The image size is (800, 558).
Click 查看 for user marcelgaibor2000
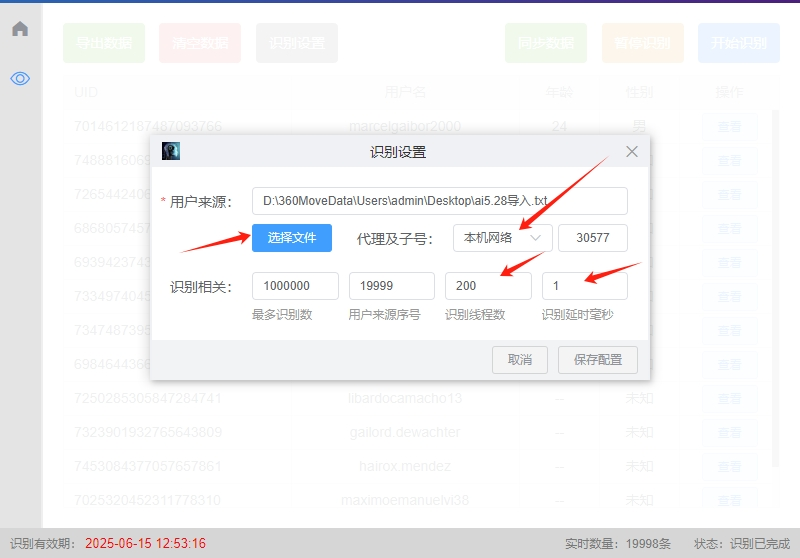(730, 126)
